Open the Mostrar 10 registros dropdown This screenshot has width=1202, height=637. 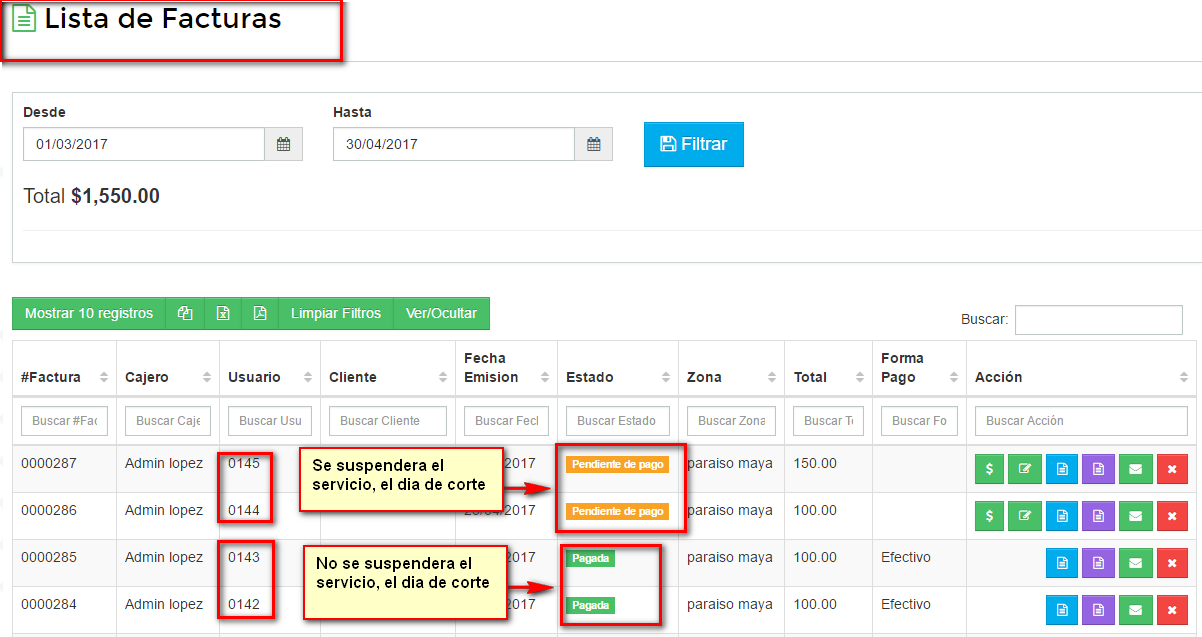pyautogui.click(x=89, y=314)
